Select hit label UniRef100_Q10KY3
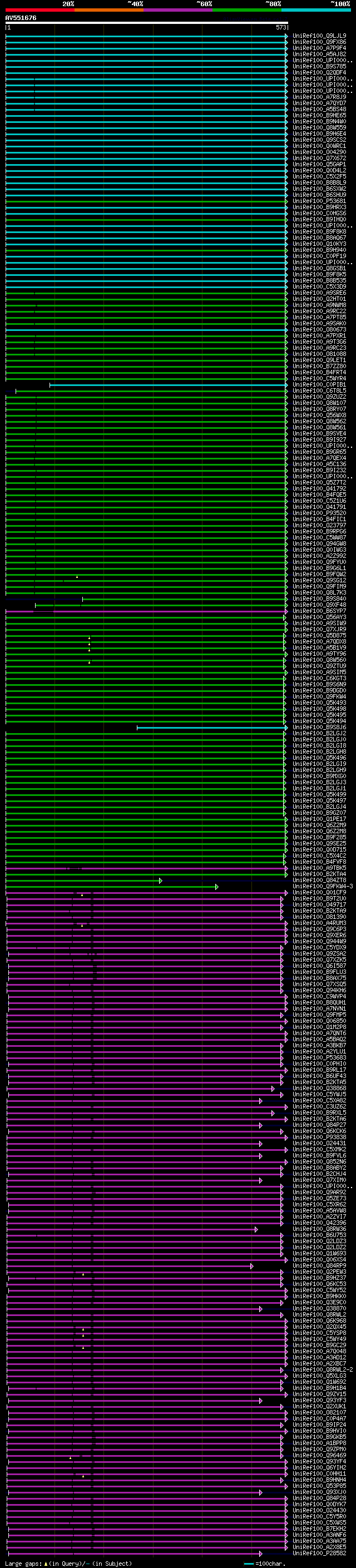This screenshot has height=1568, width=356. 319,244
